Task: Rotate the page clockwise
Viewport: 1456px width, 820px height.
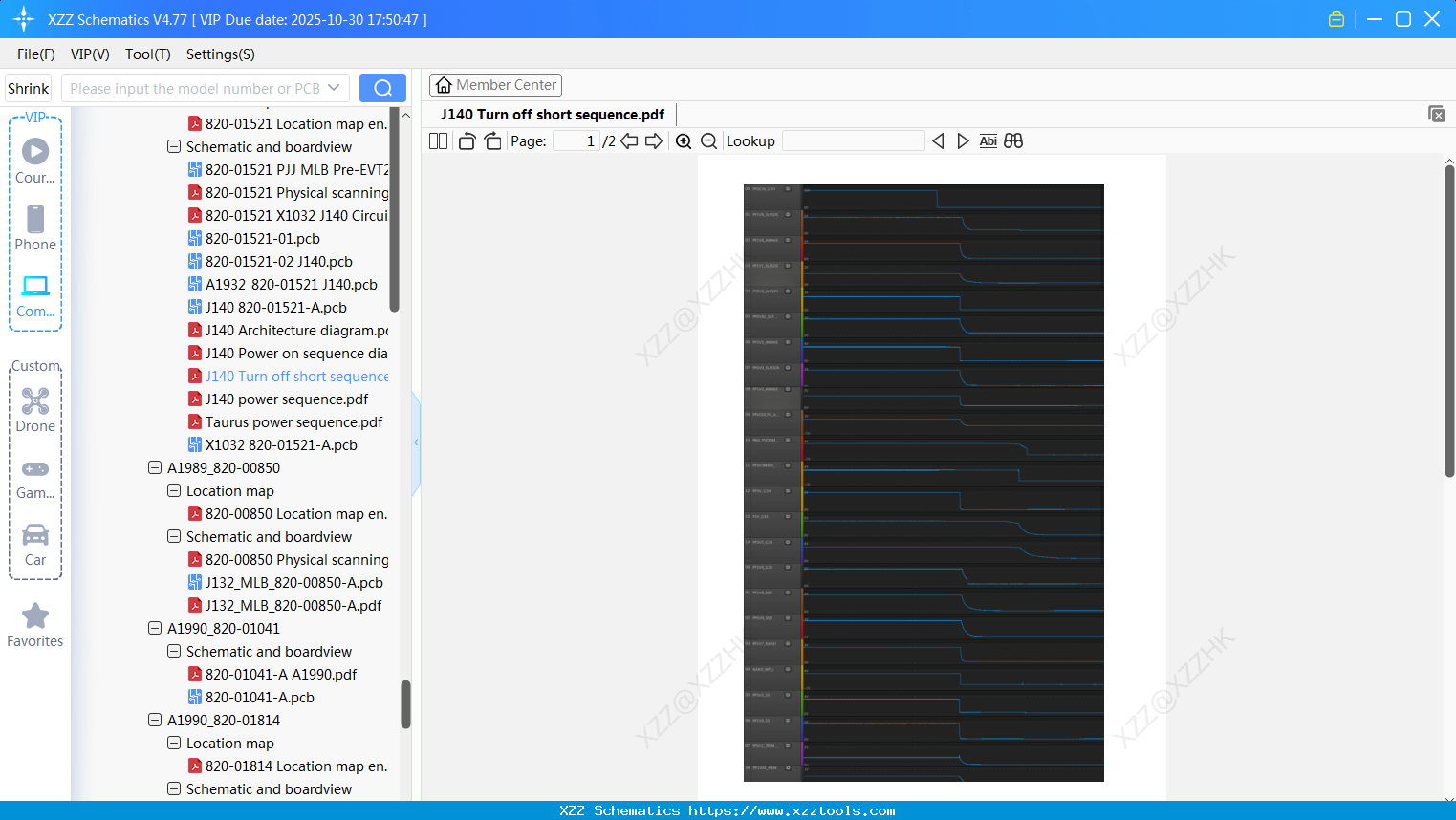Action: click(x=492, y=140)
